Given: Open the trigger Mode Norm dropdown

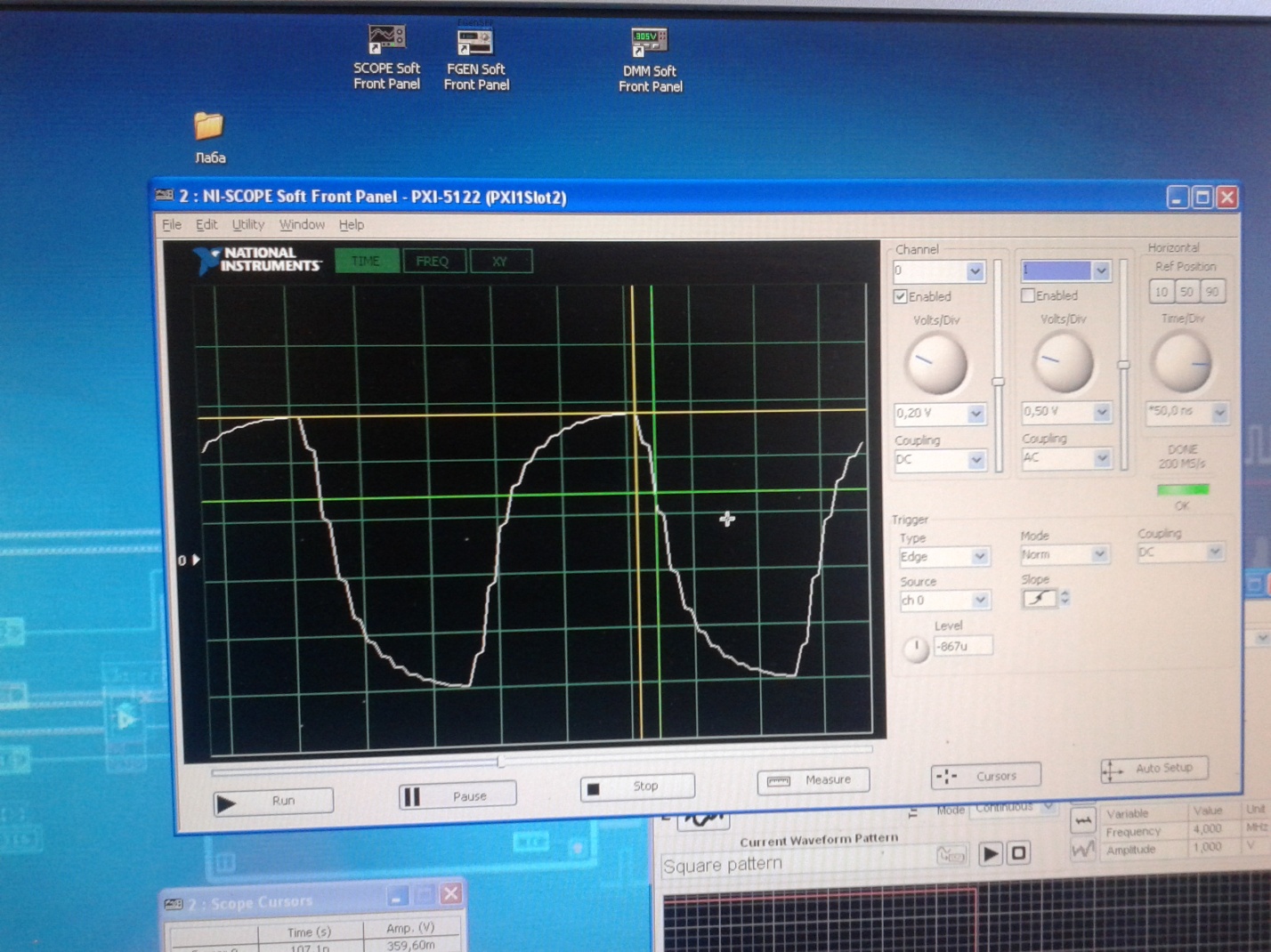Looking at the screenshot, I should point(1099,554).
